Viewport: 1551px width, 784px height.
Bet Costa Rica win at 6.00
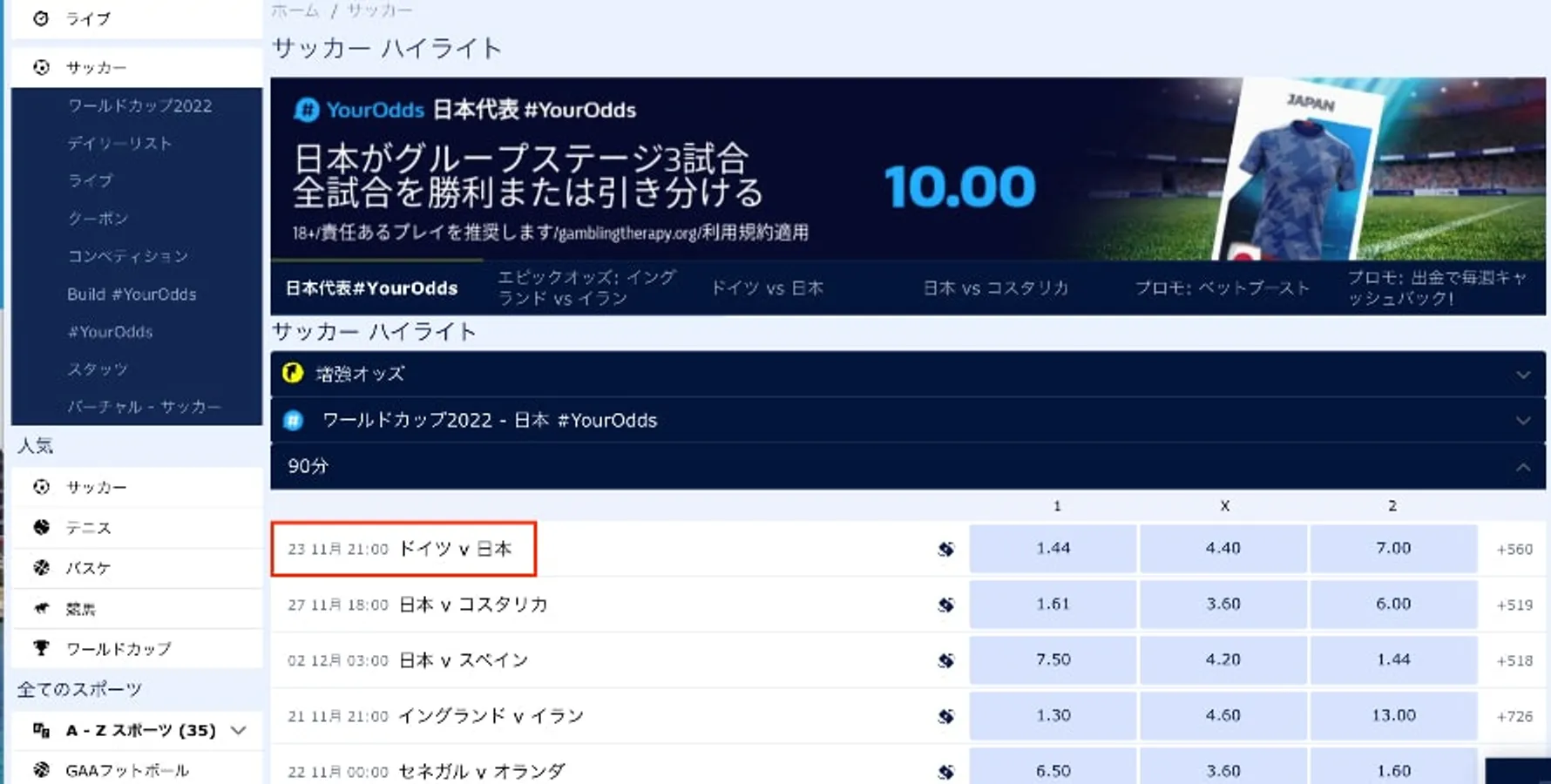[1393, 605]
